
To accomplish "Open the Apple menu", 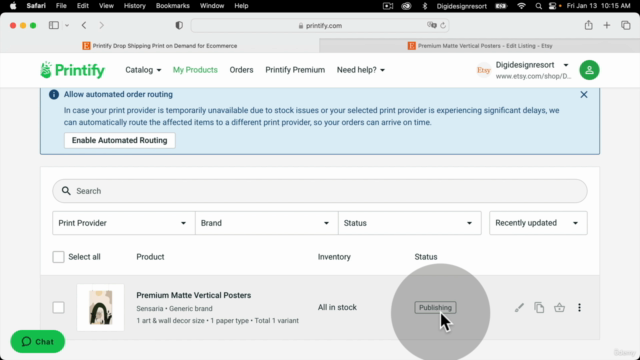I will pyautogui.click(x=13, y=6).
